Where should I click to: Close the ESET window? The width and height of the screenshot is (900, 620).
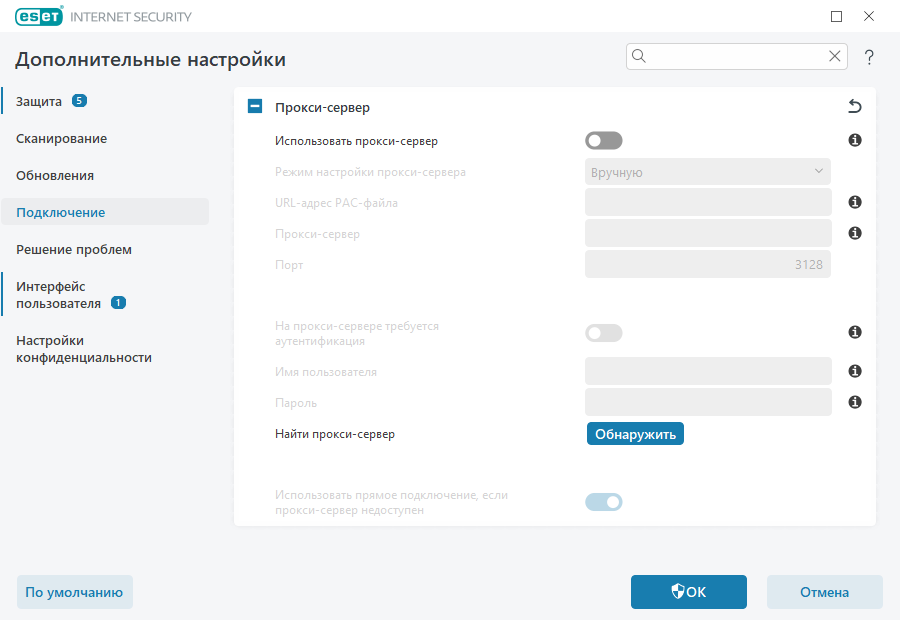coord(869,17)
